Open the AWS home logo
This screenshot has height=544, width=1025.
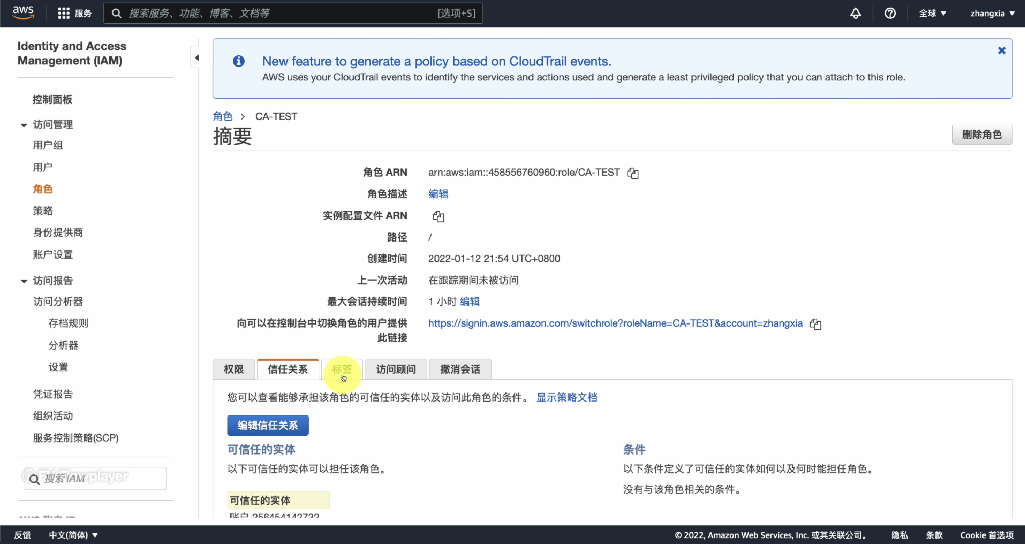pyautogui.click(x=23, y=12)
